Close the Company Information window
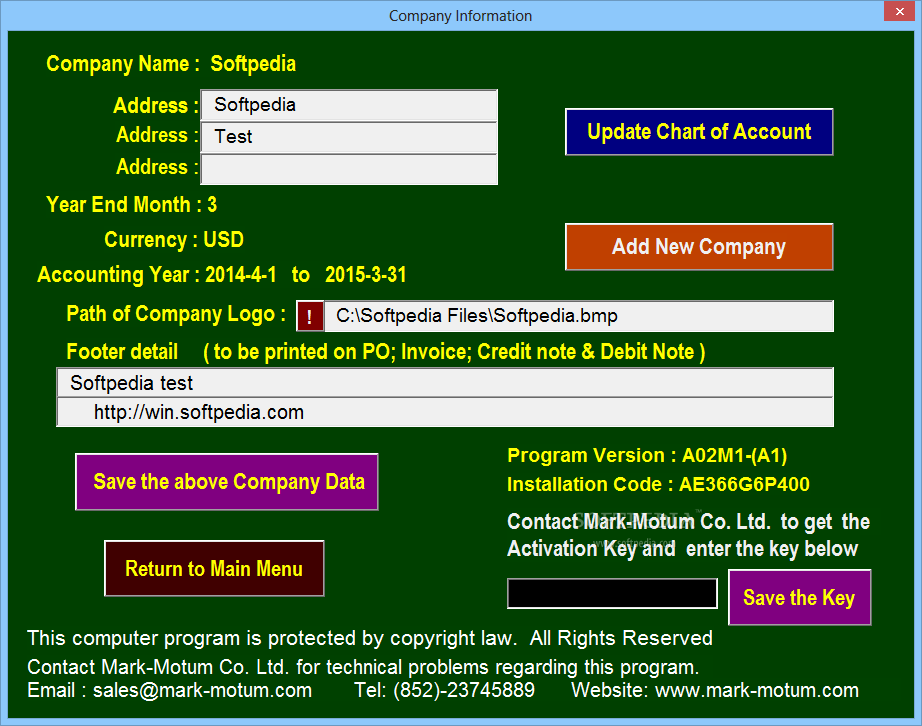 (x=900, y=11)
